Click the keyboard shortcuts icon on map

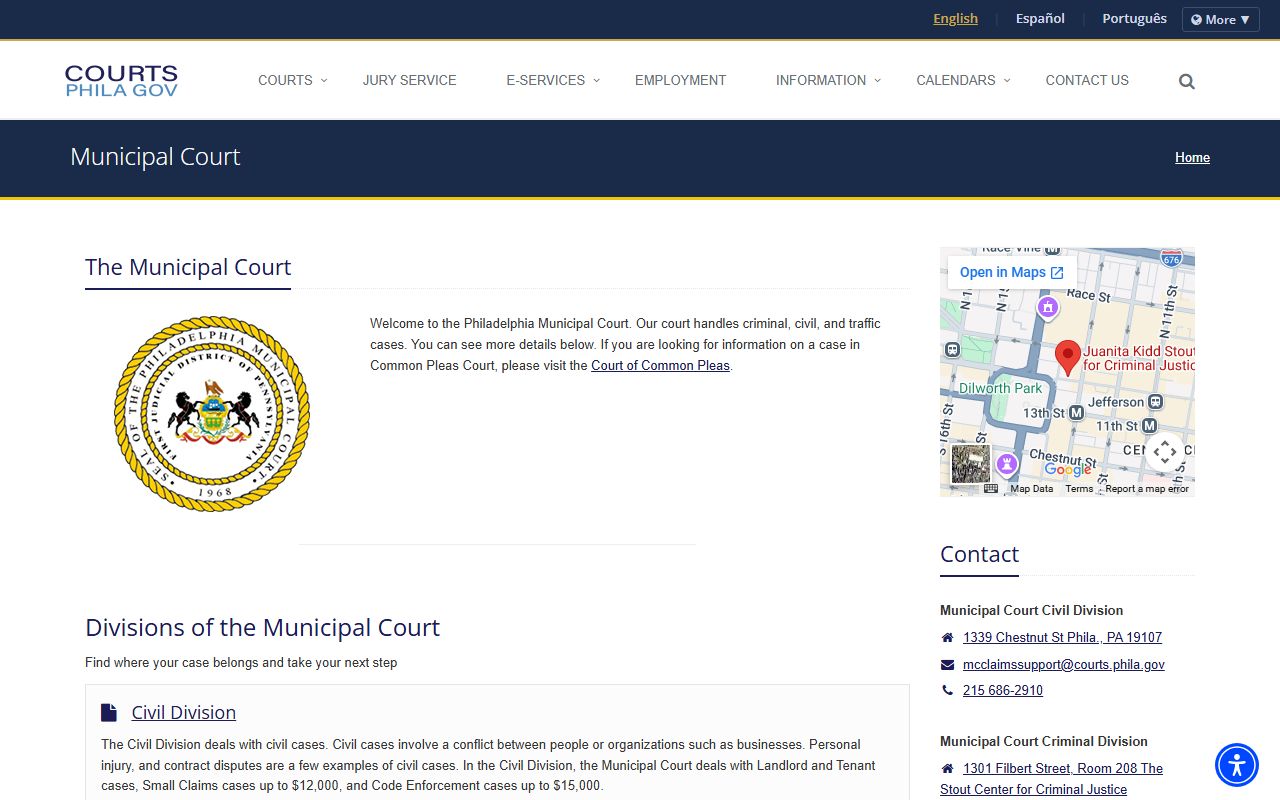pyautogui.click(x=991, y=489)
